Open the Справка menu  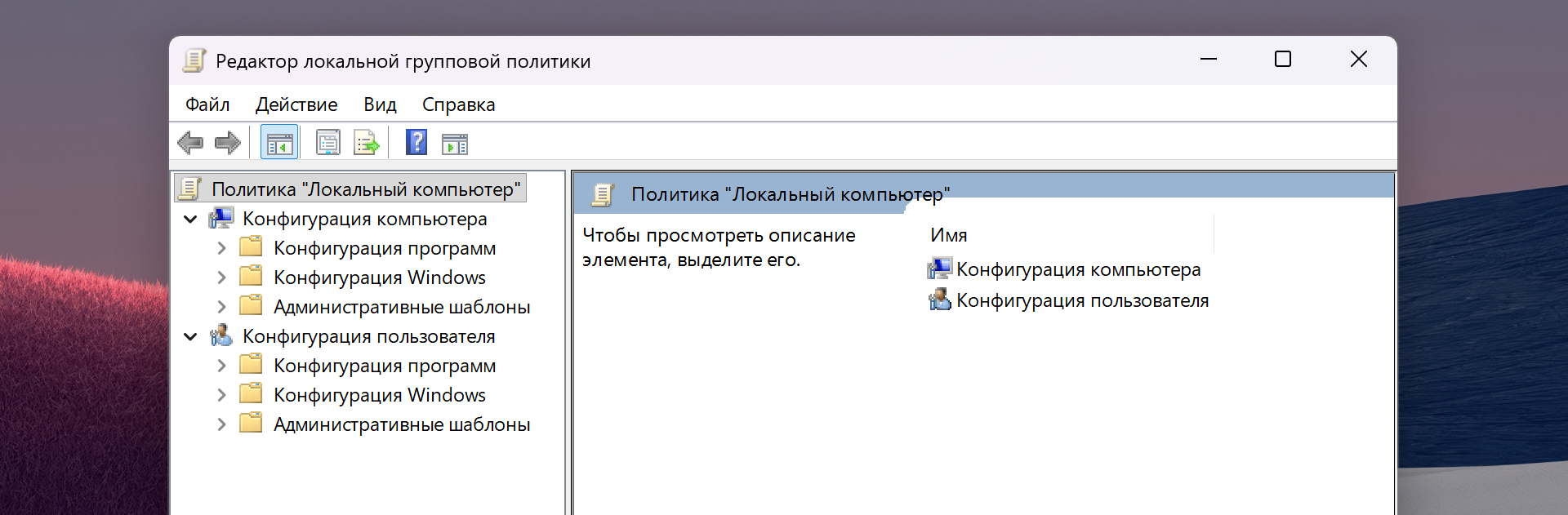click(458, 104)
